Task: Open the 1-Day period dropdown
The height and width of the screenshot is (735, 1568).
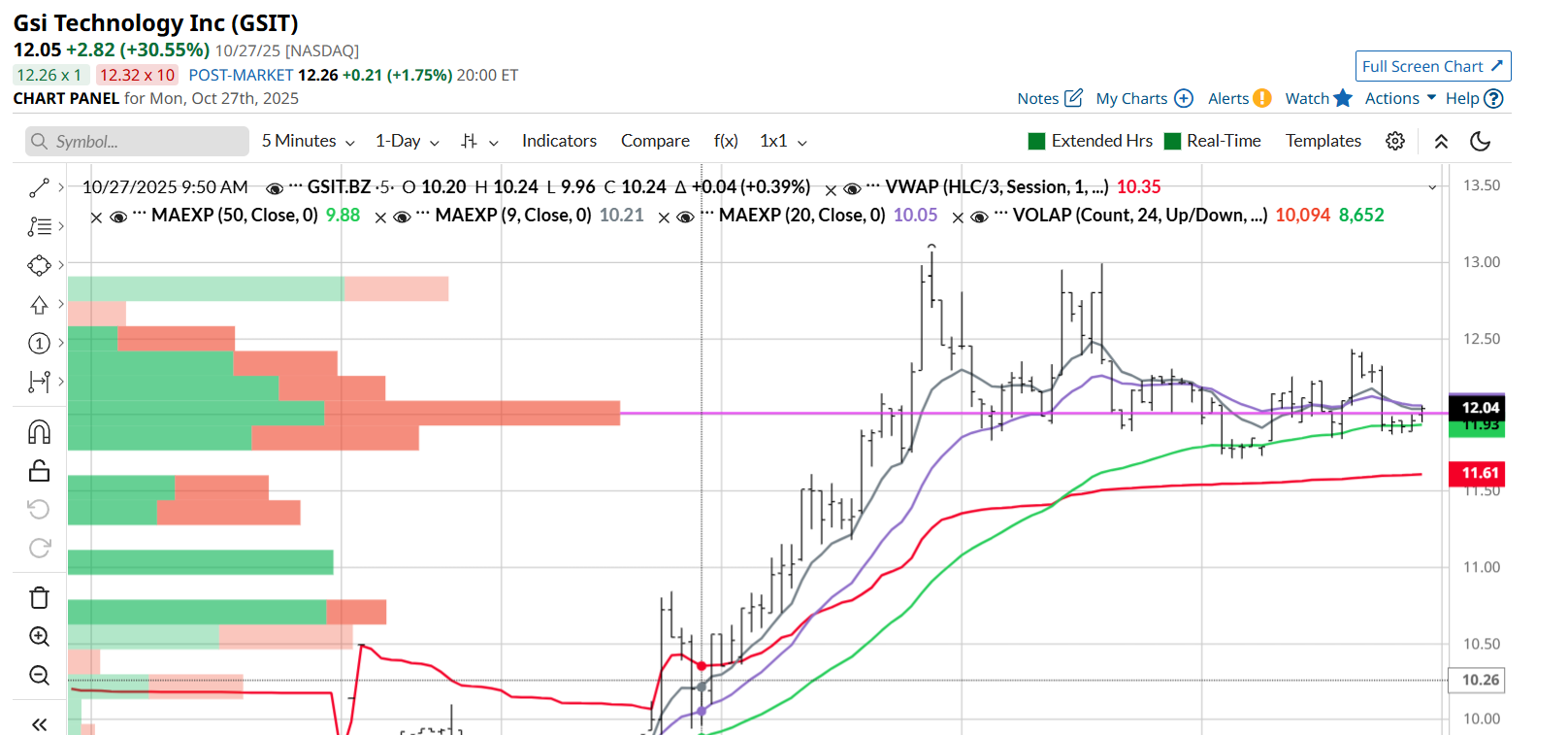Action: point(407,142)
